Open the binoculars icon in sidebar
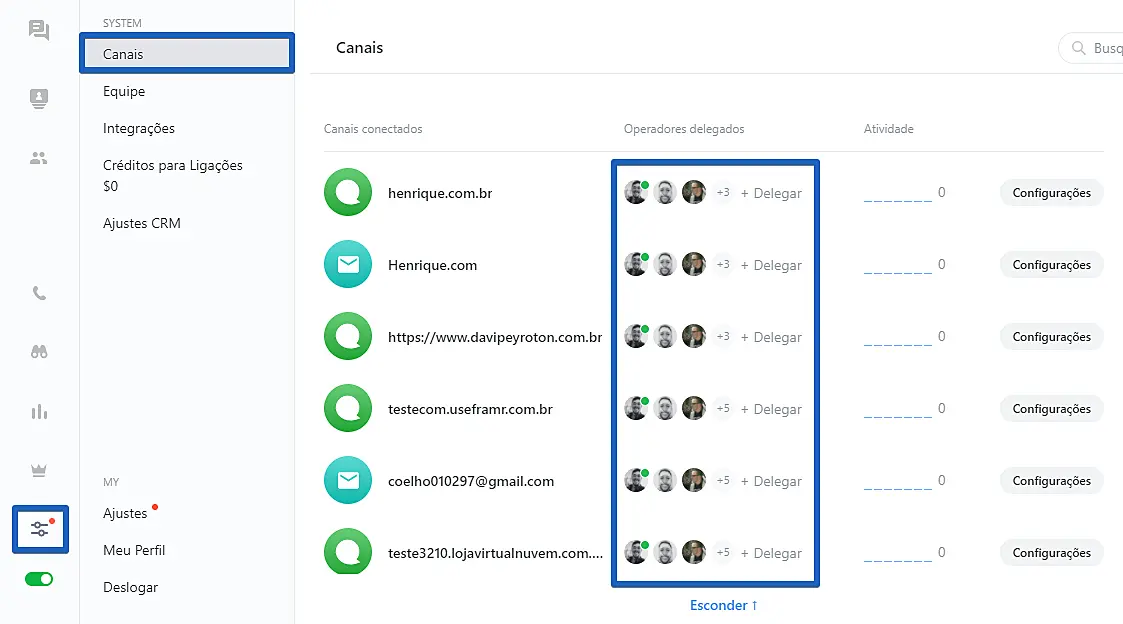Screen dimensions: 1123x624 39,352
